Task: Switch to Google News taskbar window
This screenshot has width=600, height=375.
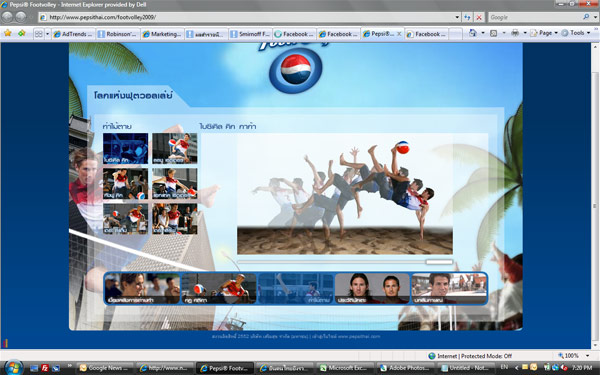Action: click(105, 368)
